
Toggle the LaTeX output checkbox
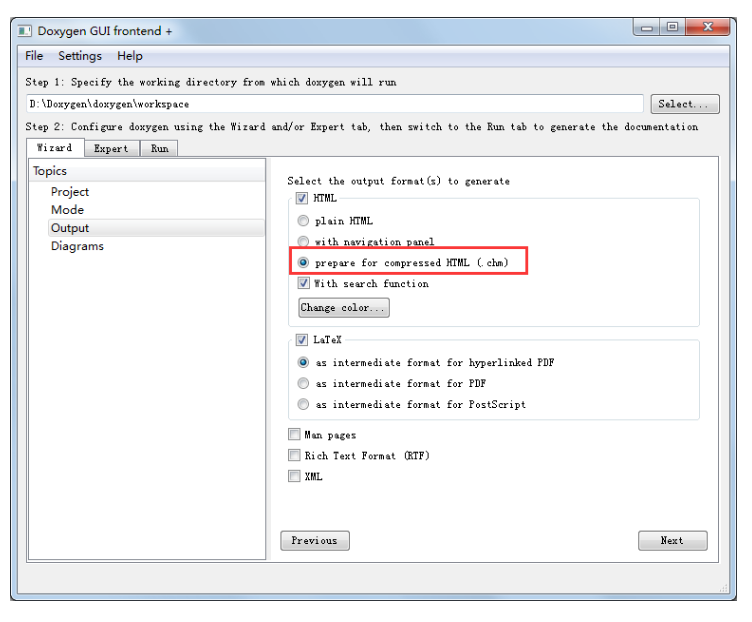[x=302, y=340]
